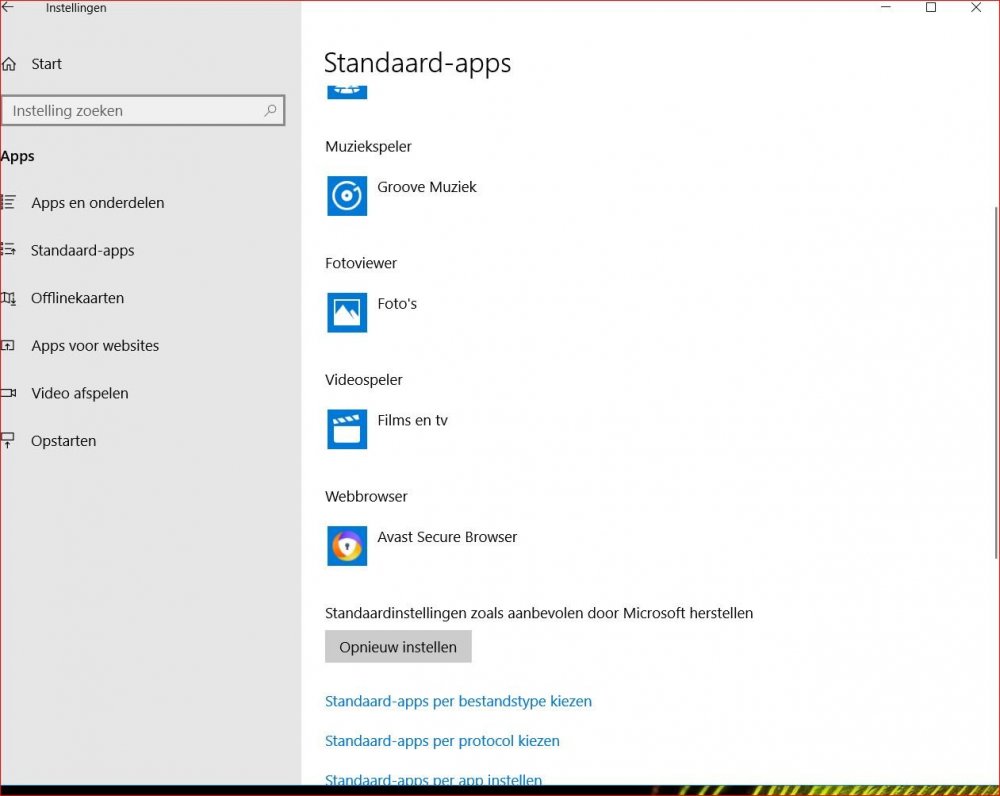The width and height of the screenshot is (1000, 796).
Task: Maximize the Instellingen window
Action: tap(931, 7)
